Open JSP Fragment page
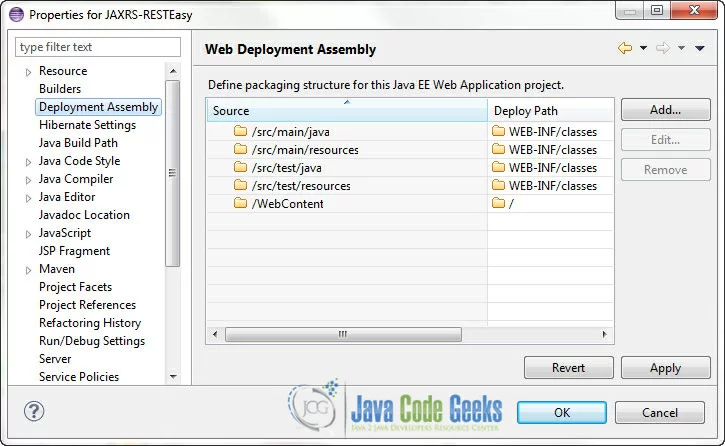Viewport: 725px width, 446px height. click(x=74, y=251)
